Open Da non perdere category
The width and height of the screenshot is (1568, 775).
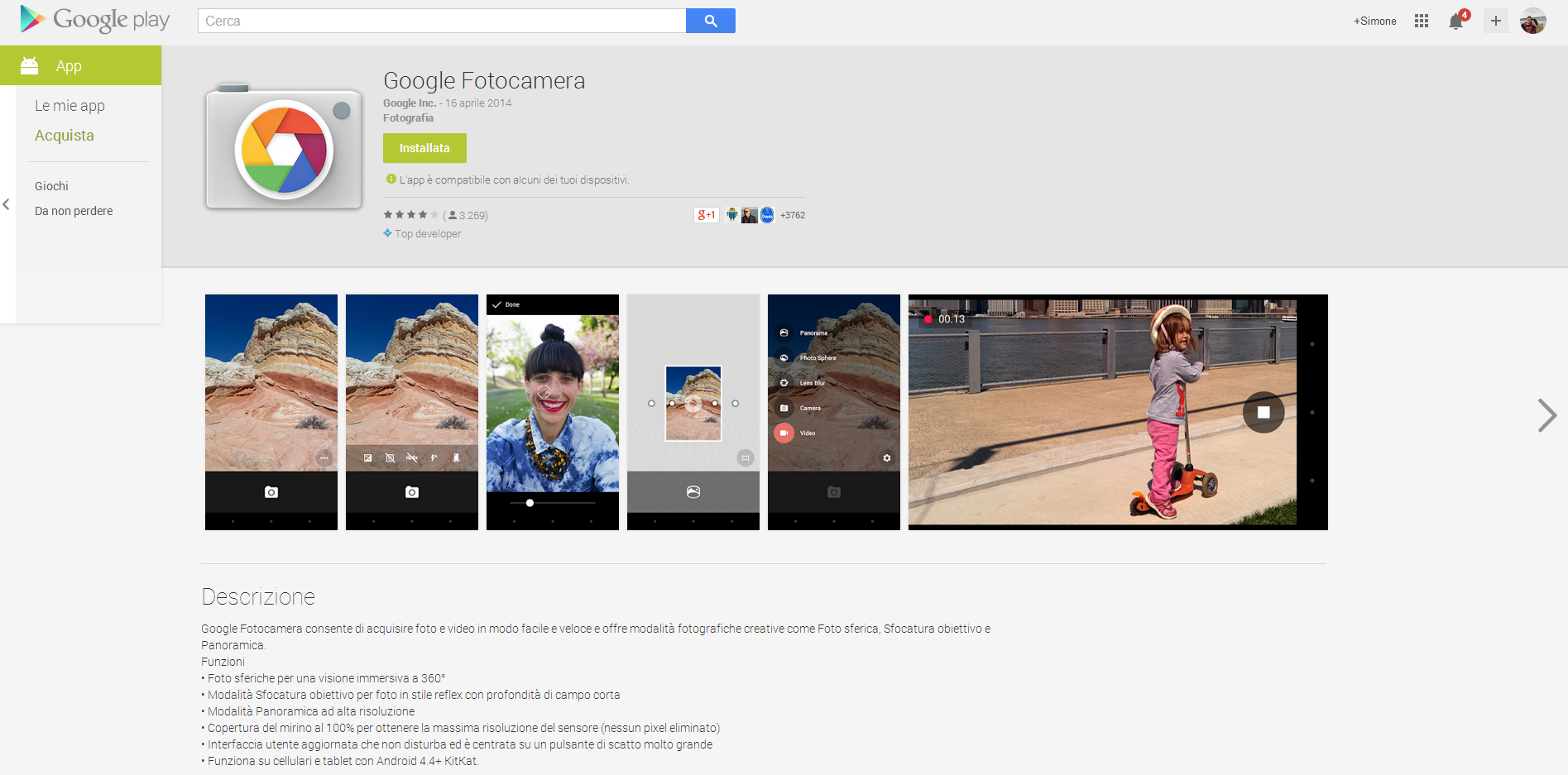coord(74,211)
